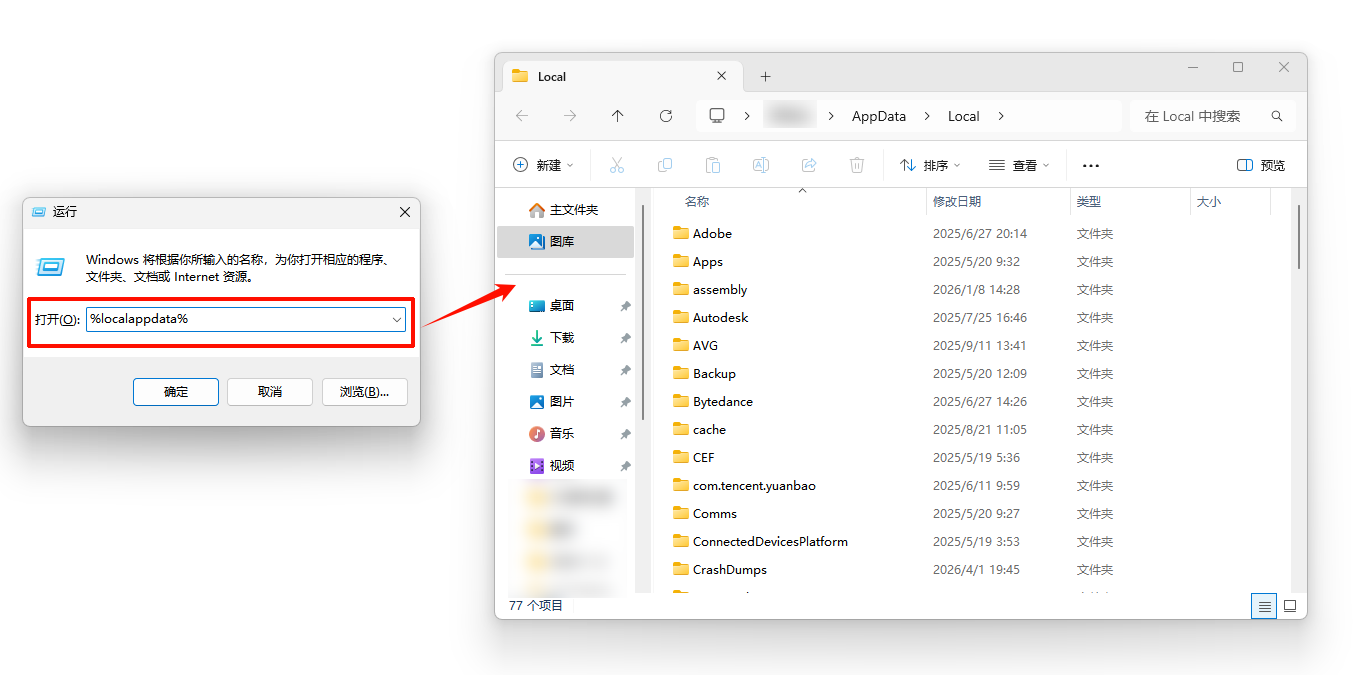
Task: Open the more options ellipsis menu
Action: pos(1091,165)
